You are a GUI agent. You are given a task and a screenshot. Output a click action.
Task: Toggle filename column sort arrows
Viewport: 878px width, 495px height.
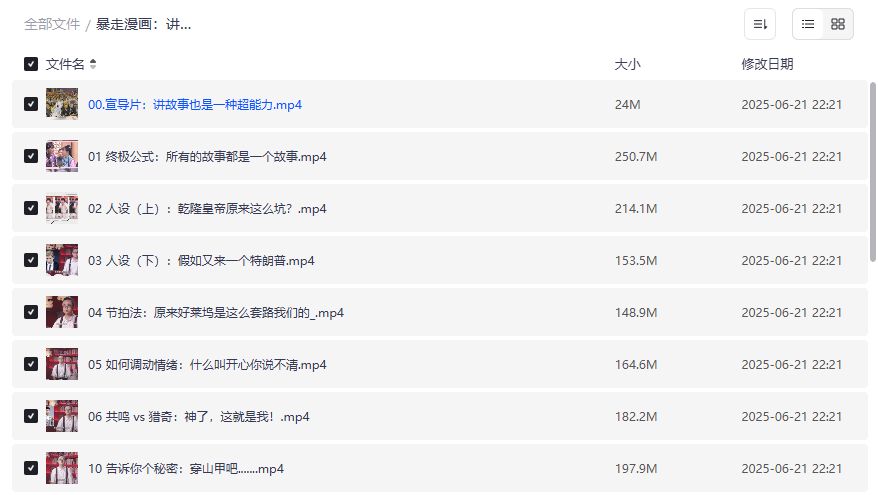pos(93,64)
